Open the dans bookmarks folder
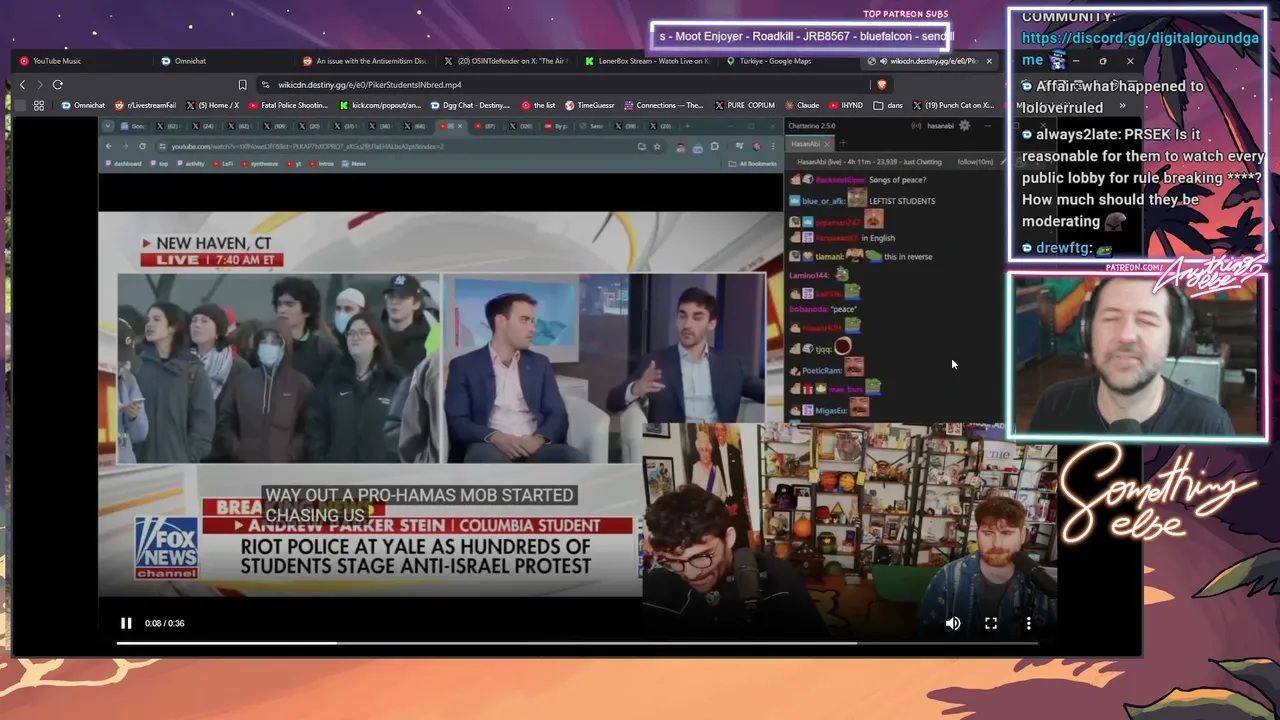 [x=888, y=105]
